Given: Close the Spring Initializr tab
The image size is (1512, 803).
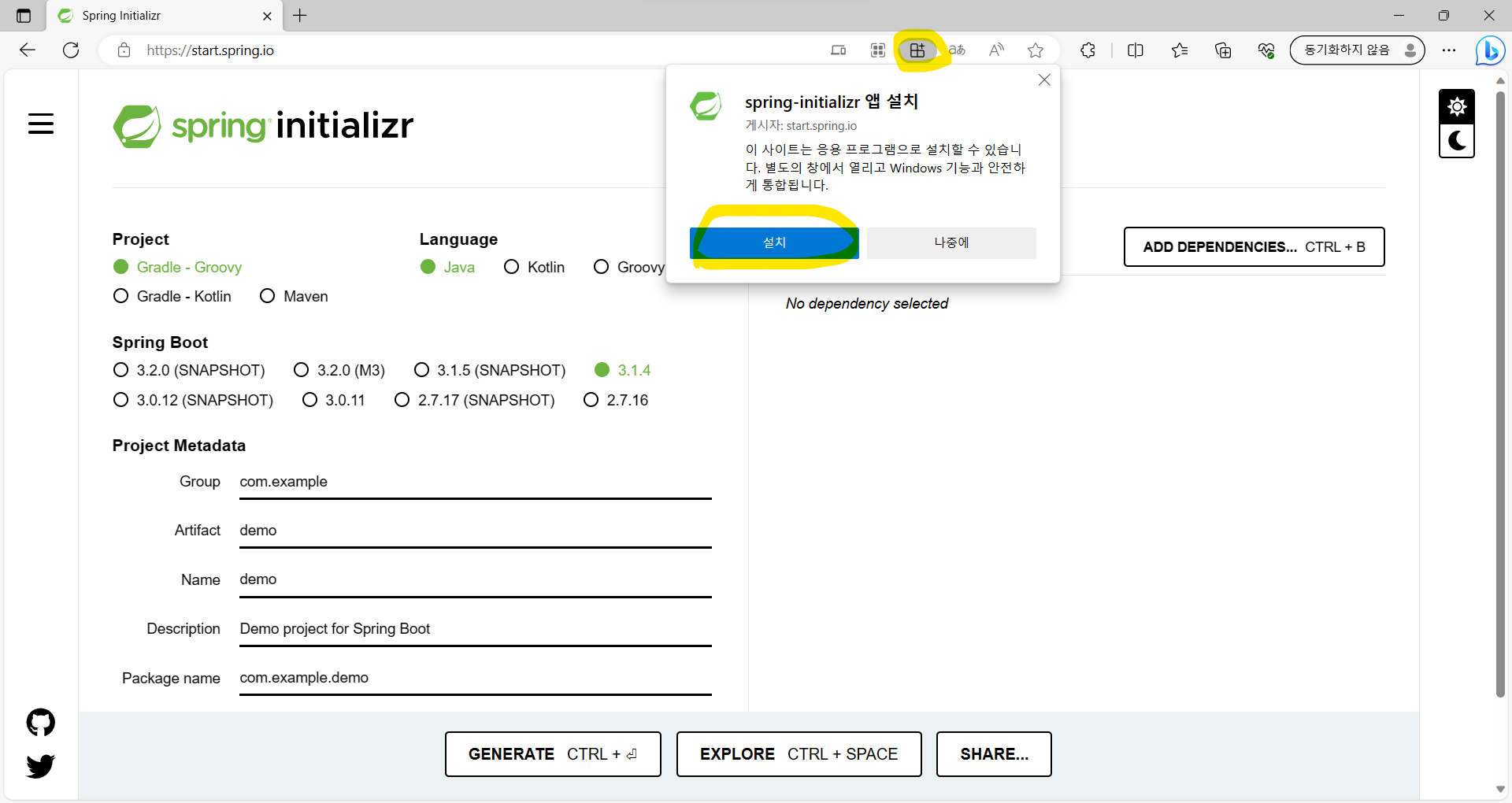Looking at the screenshot, I should coord(267,16).
